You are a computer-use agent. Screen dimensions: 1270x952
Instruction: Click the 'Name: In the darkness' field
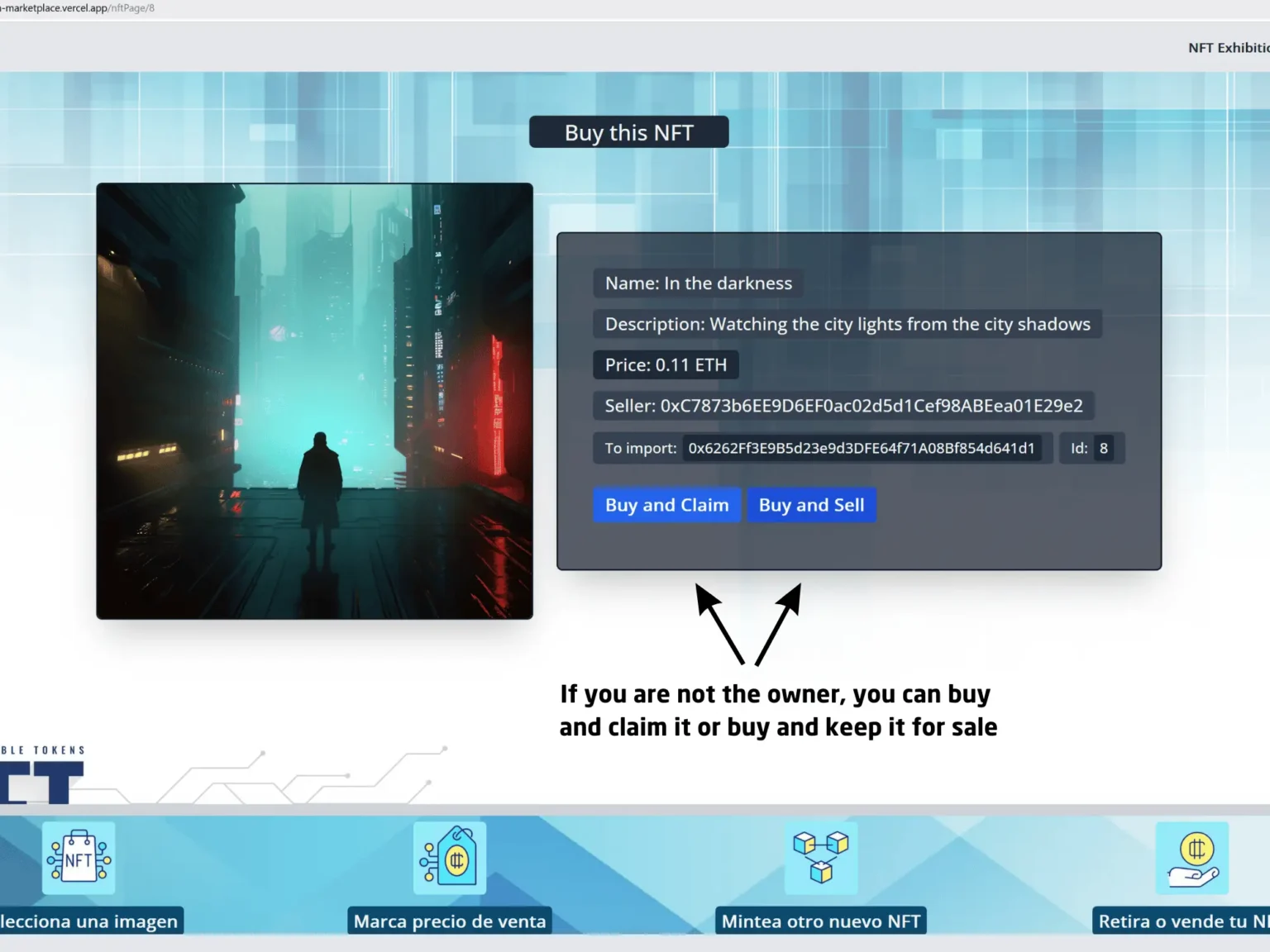pyautogui.click(x=697, y=283)
